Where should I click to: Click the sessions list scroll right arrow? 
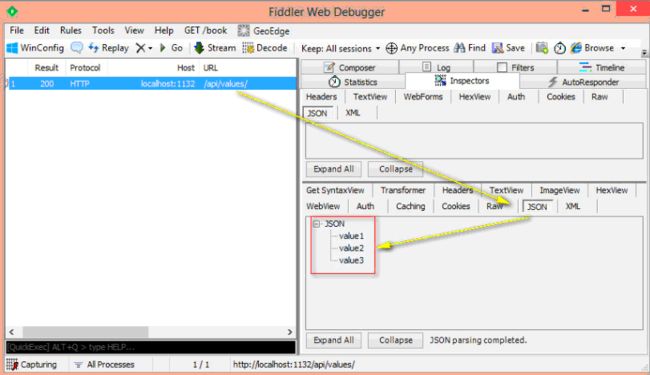coord(290,331)
